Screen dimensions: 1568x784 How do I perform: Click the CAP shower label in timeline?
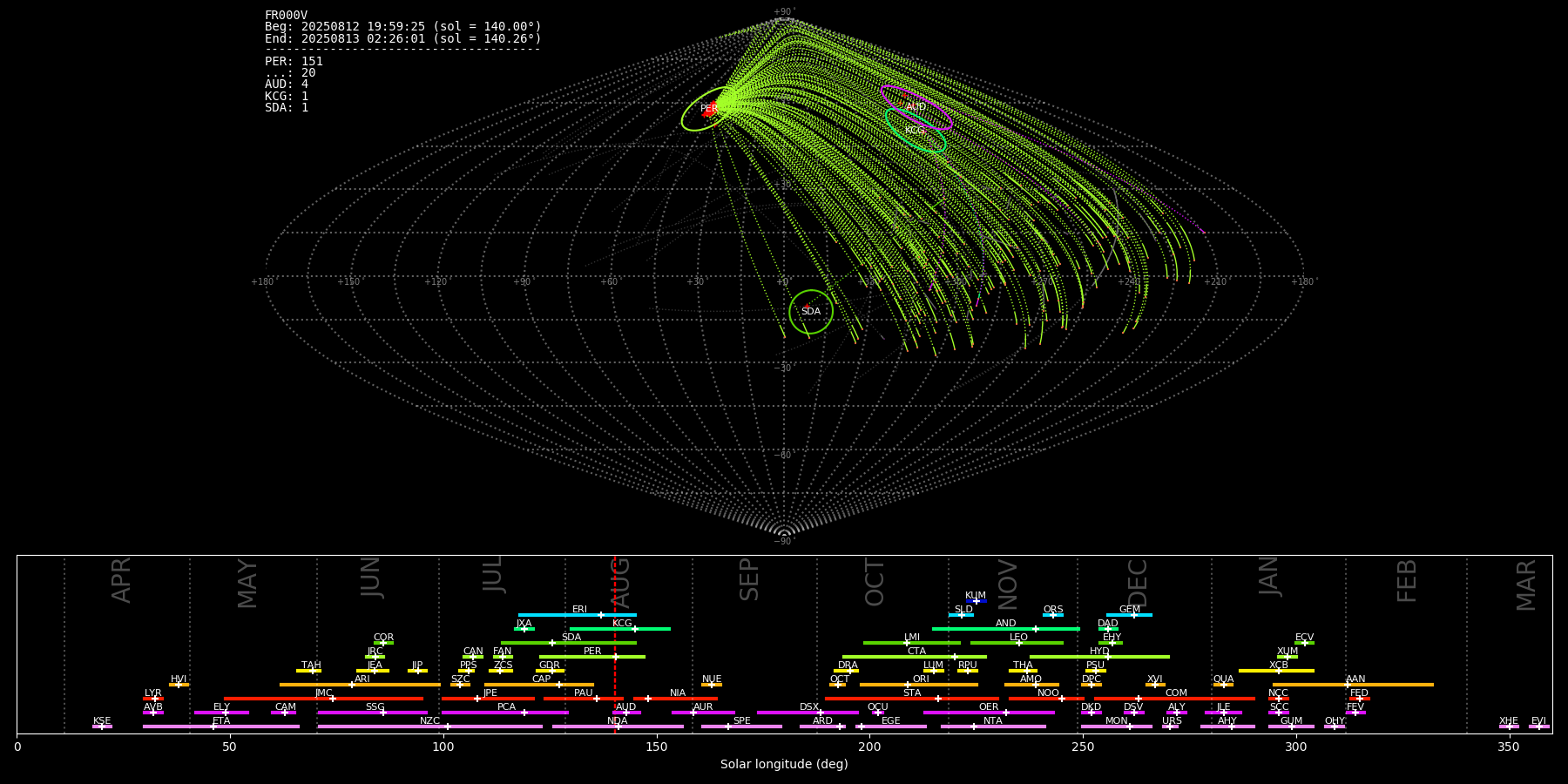click(542, 679)
